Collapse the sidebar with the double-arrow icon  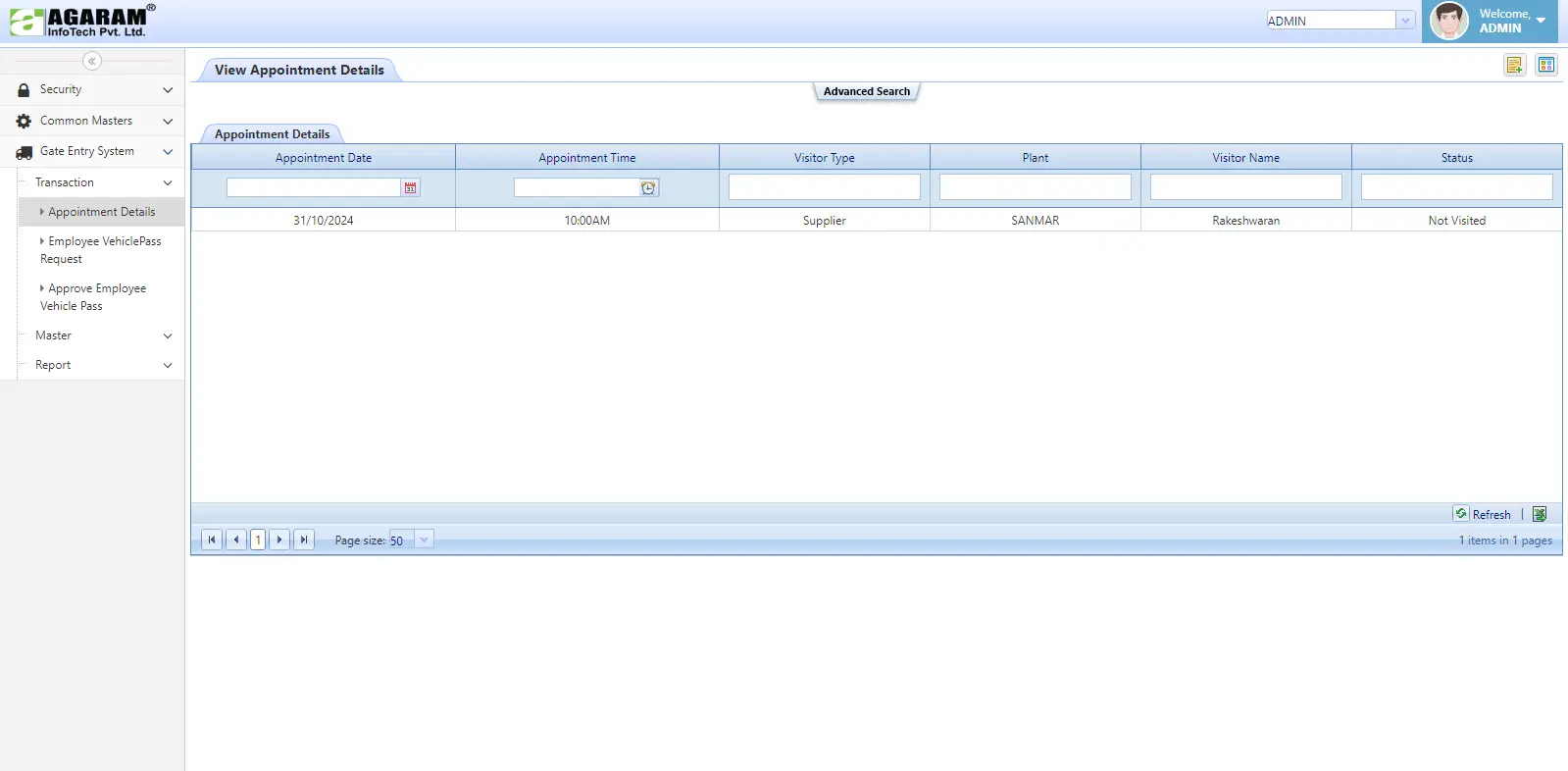(x=92, y=61)
